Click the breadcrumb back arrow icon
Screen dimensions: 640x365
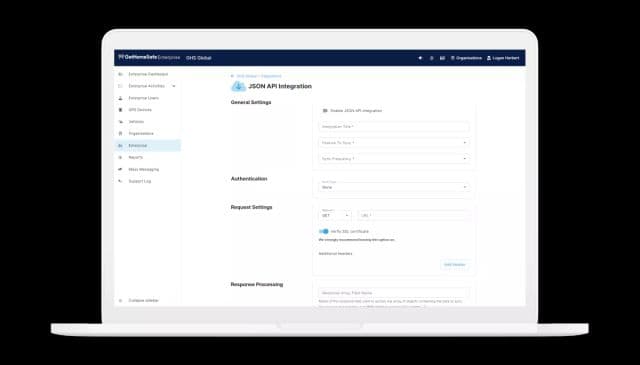point(232,76)
